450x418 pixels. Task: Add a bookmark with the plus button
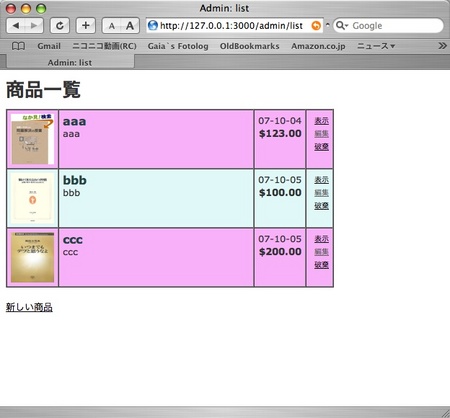pos(86,26)
